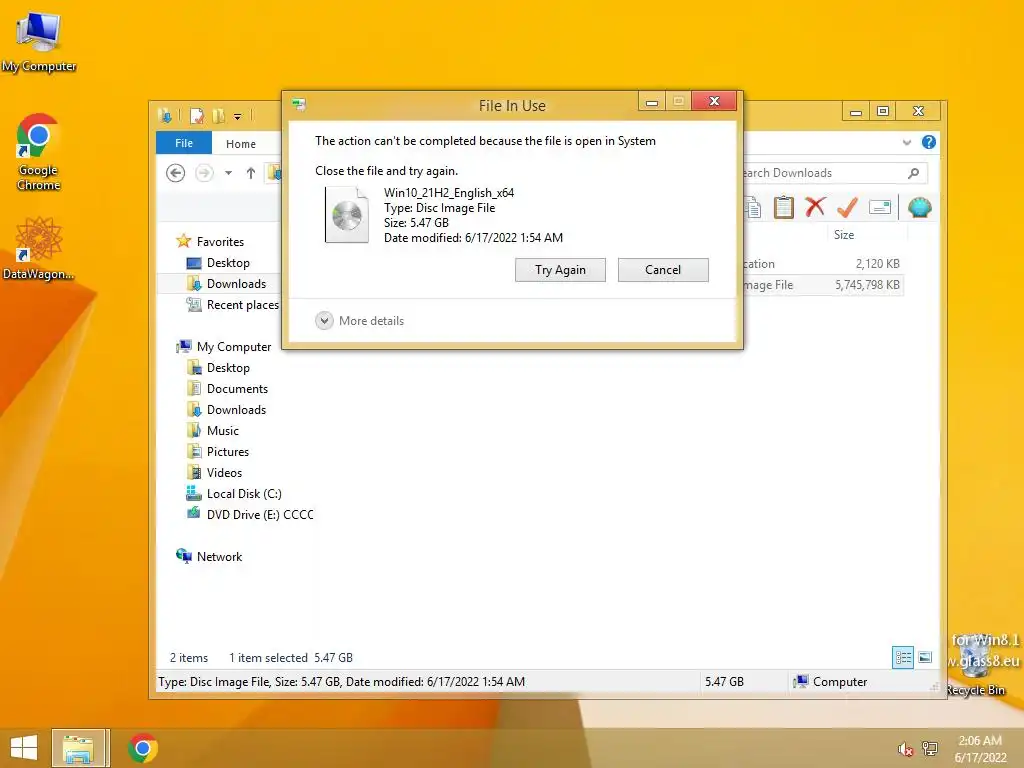Launch Chrome from taskbar
The width and height of the screenshot is (1024, 768).
142,748
